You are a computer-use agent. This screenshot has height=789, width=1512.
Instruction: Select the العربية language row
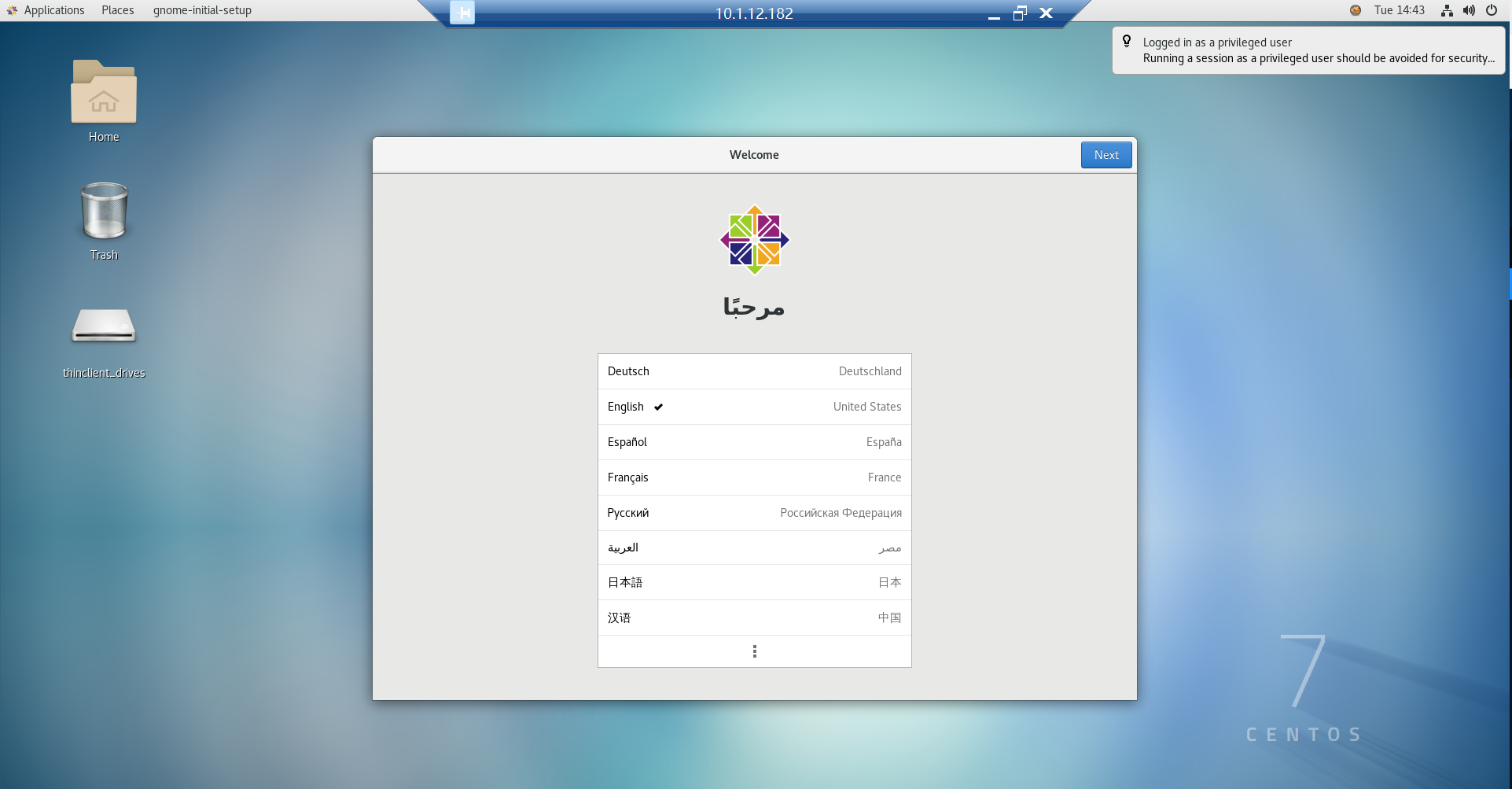point(753,548)
